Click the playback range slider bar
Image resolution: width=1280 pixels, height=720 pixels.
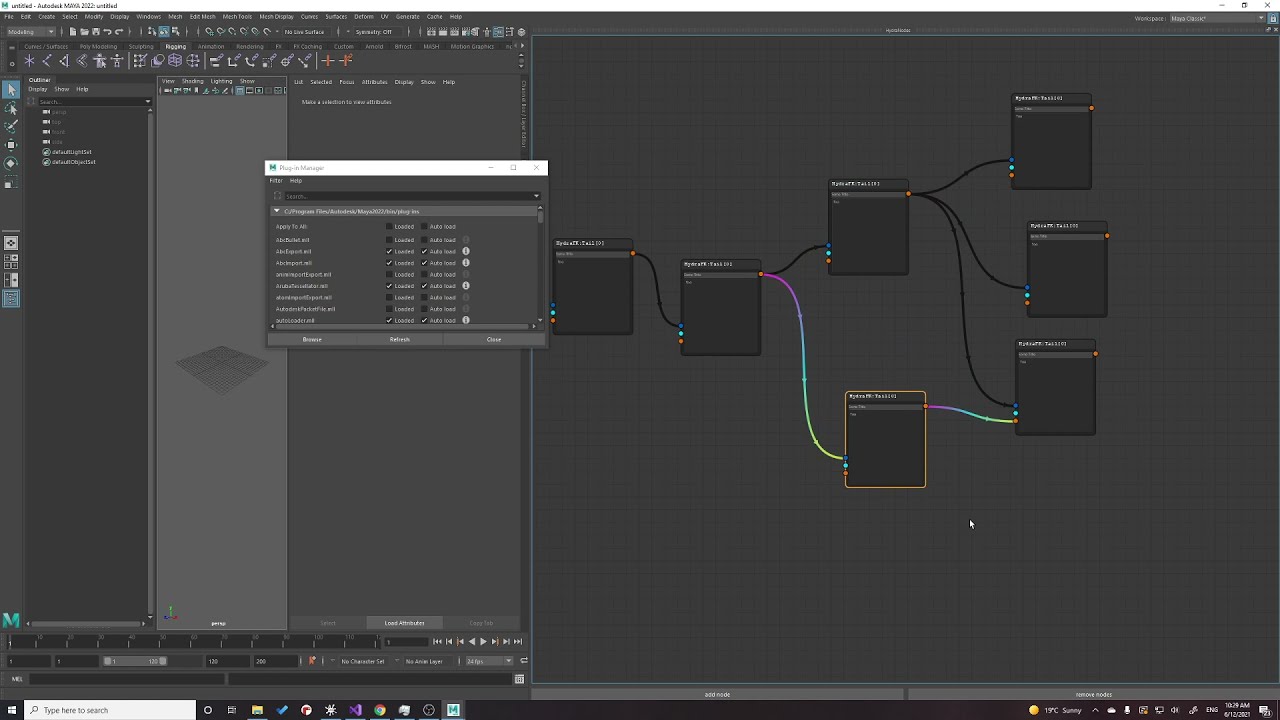coord(135,661)
